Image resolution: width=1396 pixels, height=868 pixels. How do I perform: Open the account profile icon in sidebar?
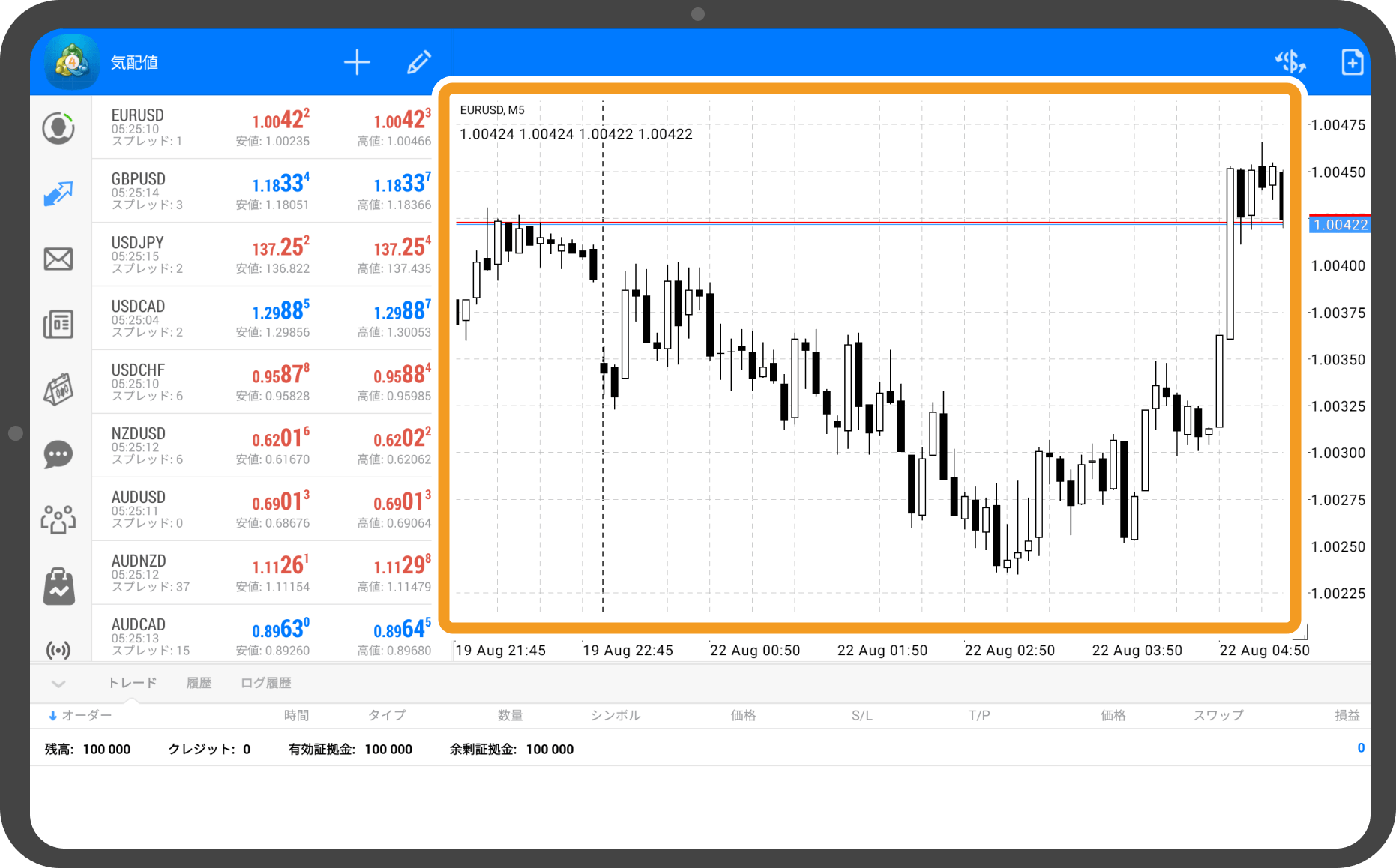(x=58, y=128)
